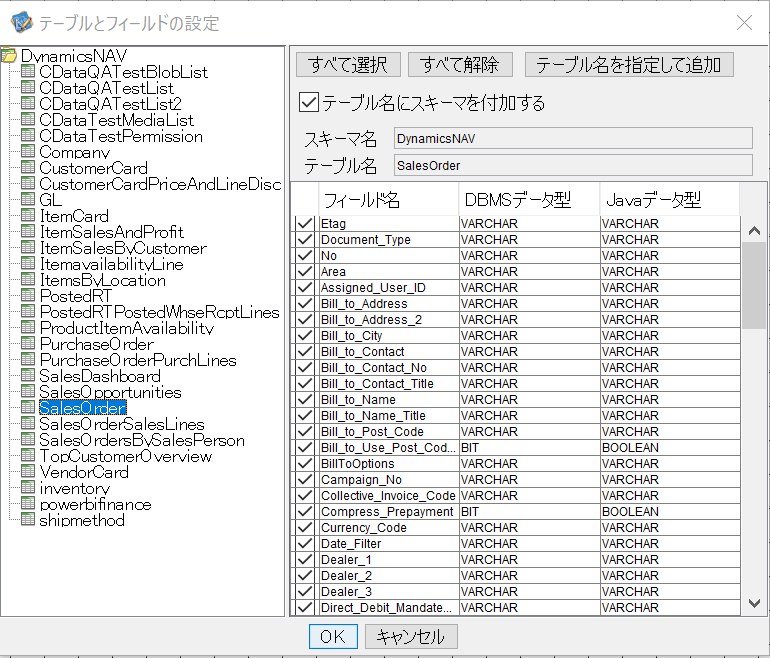This screenshot has height=658, width=770.
Task: Click table icon beside ItemsByLocation
Action: (28, 279)
